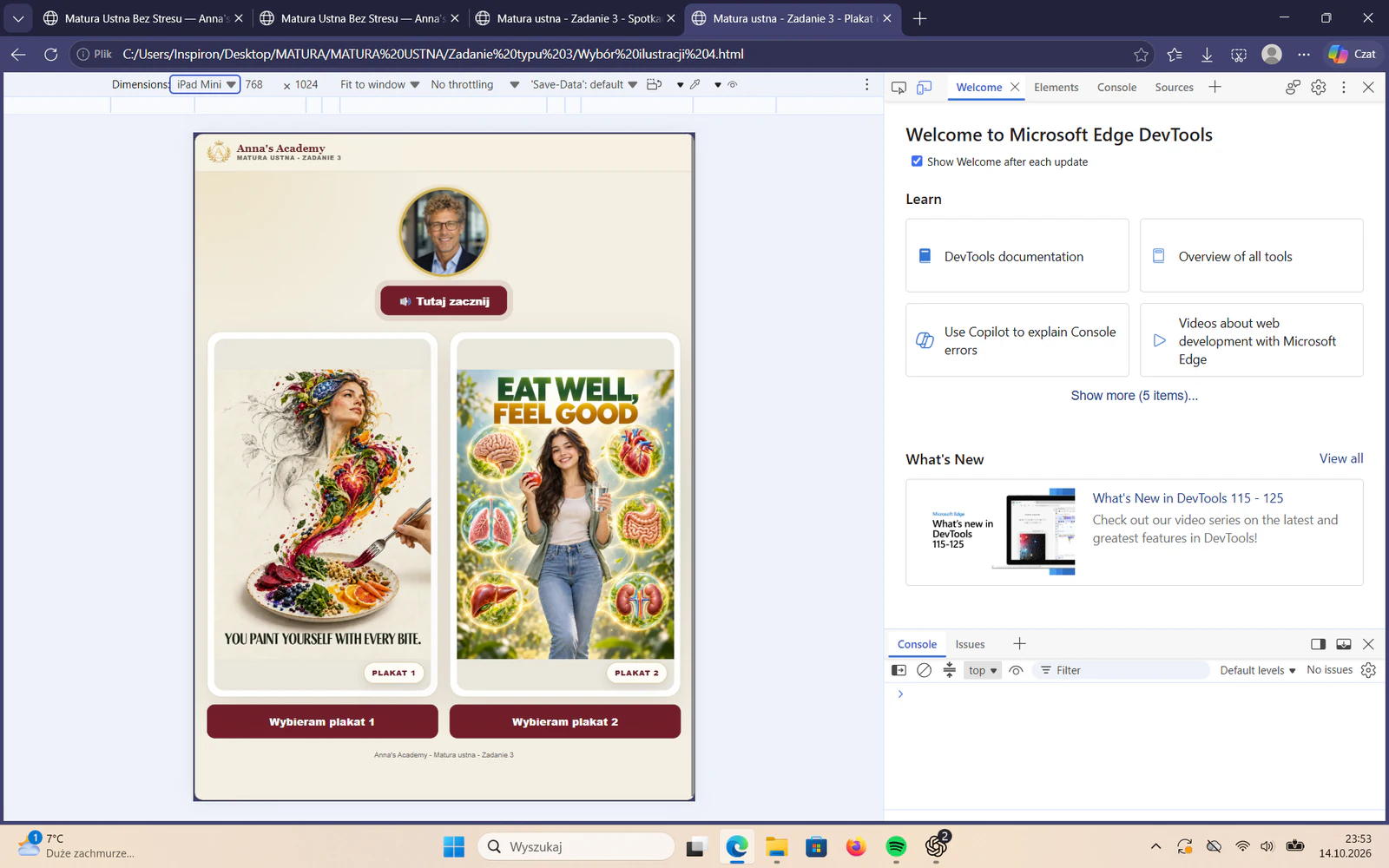
Task: Open DevTools settings gear in top toolbar
Action: click(x=1318, y=87)
